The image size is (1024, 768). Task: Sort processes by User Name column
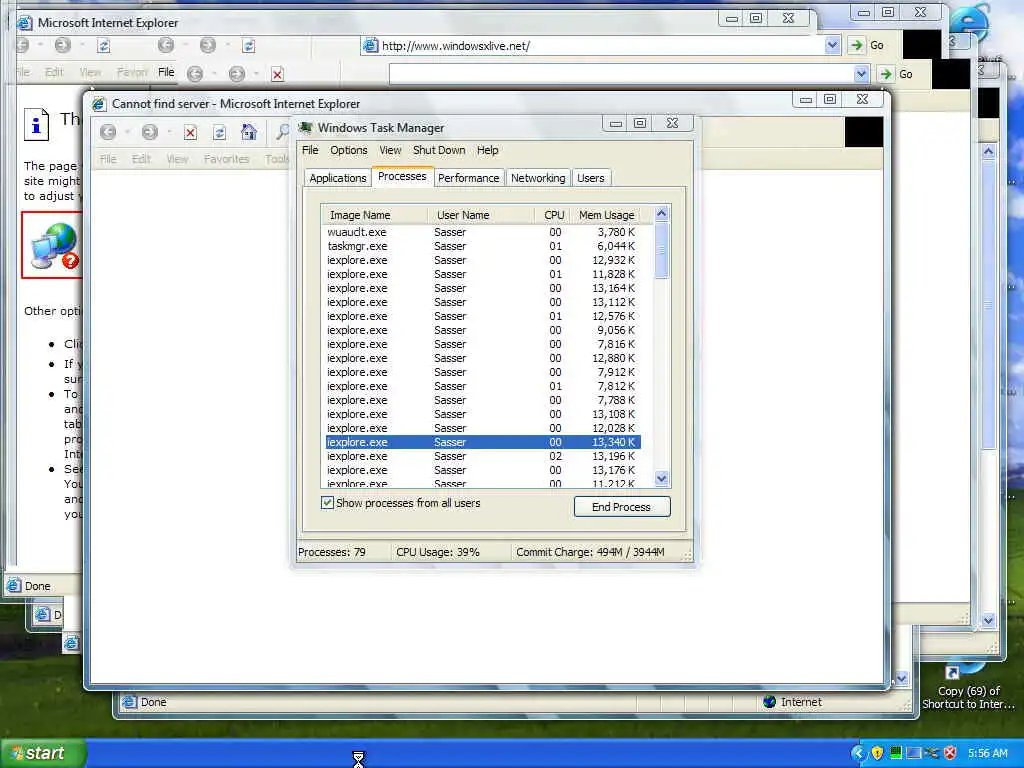[x=479, y=215]
